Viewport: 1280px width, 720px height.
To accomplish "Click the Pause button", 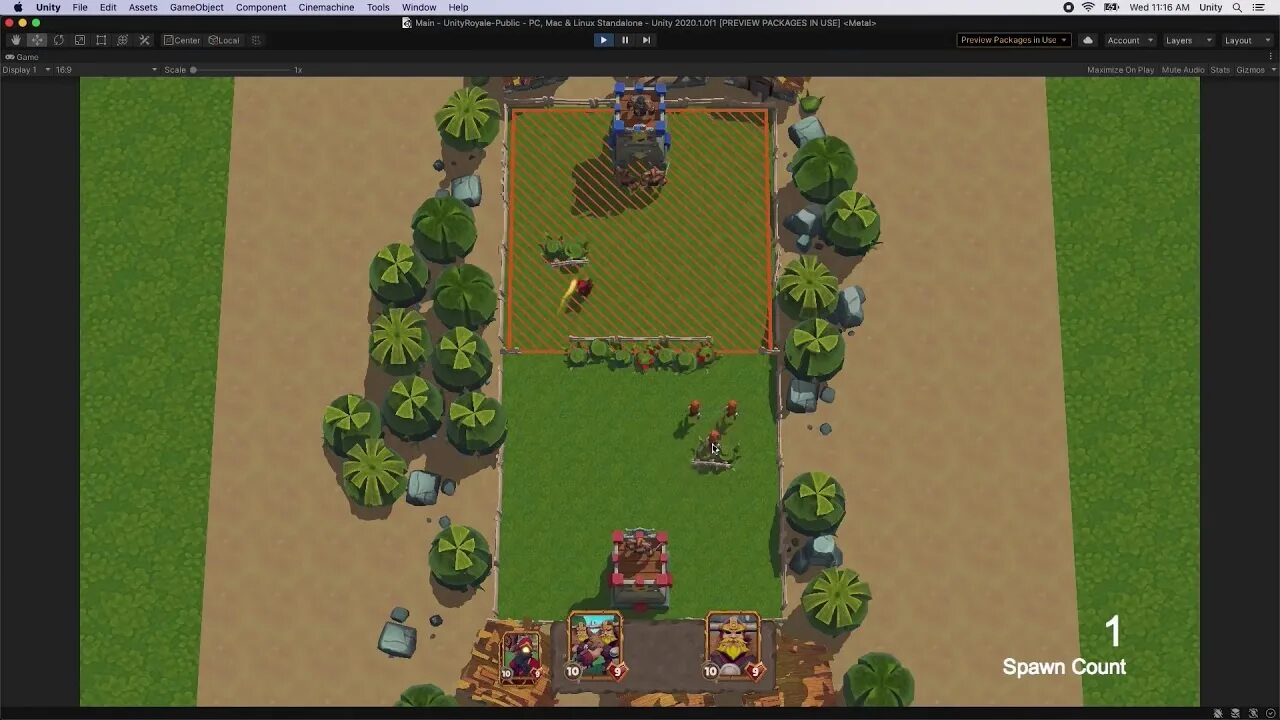I will pos(625,40).
